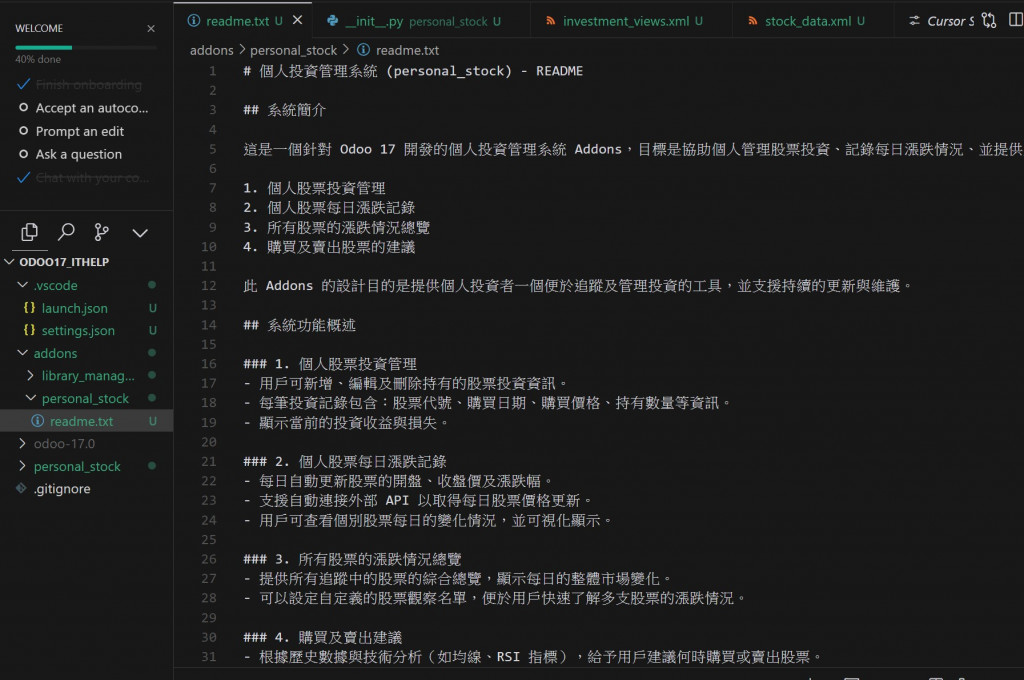Click the JSON braces icon beside launch.json
Image resolution: width=1024 pixels, height=680 pixels.
point(29,308)
